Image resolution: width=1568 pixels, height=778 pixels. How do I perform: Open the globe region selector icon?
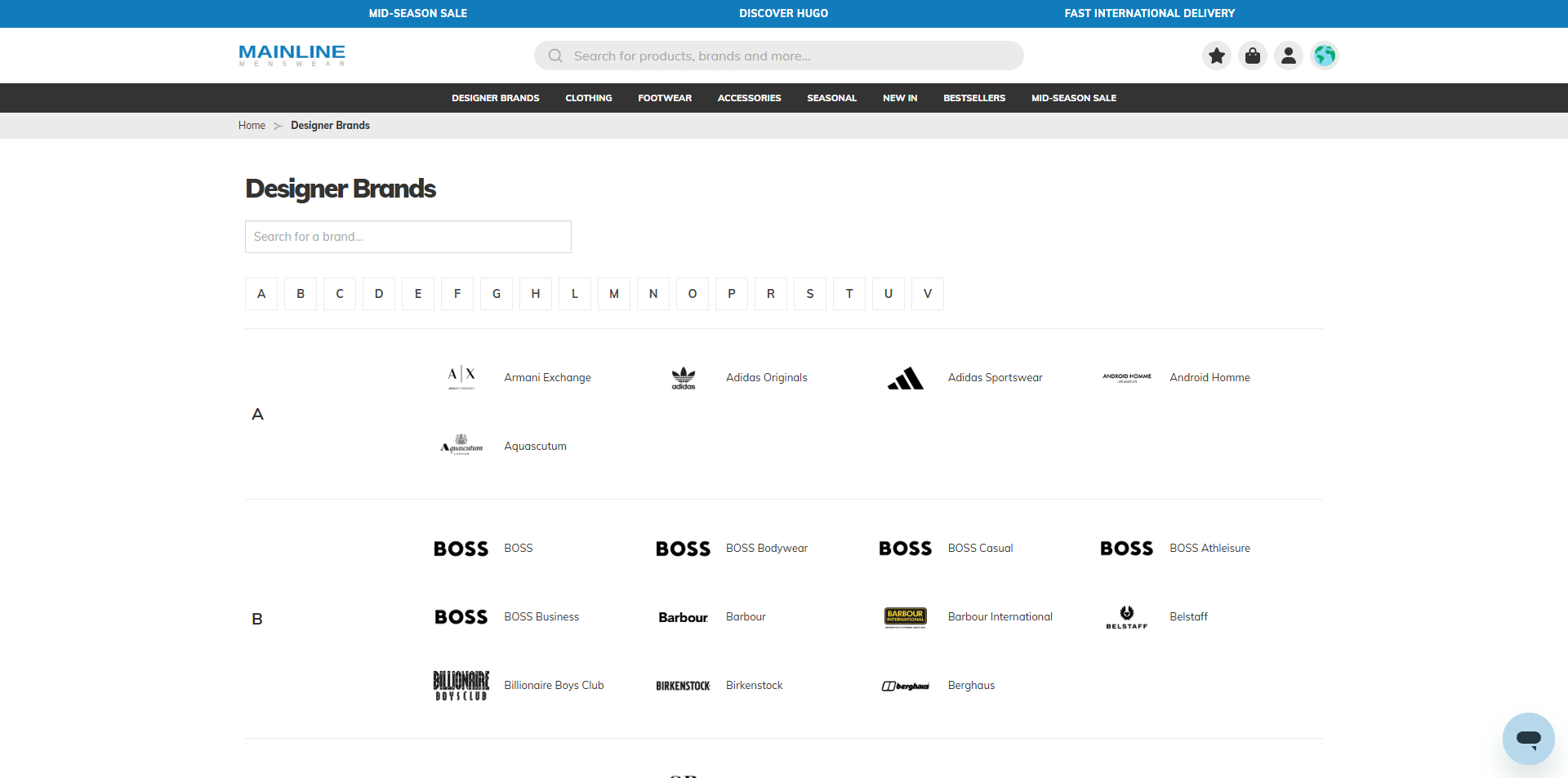[1325, 56]
